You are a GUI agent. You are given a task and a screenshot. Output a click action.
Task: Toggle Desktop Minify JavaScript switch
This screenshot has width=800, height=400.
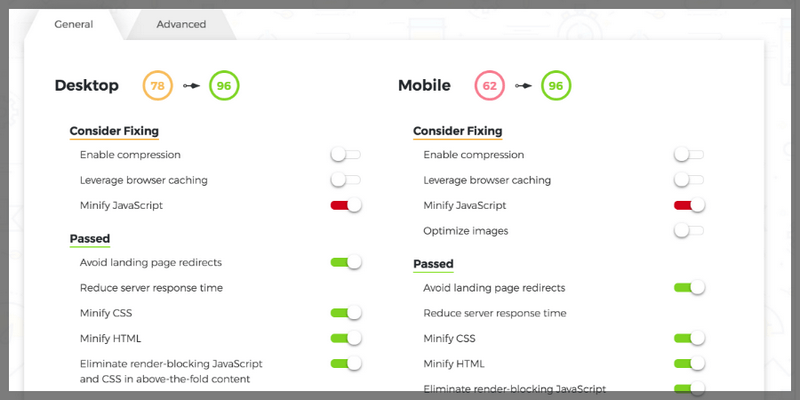(x=345, y=205)
